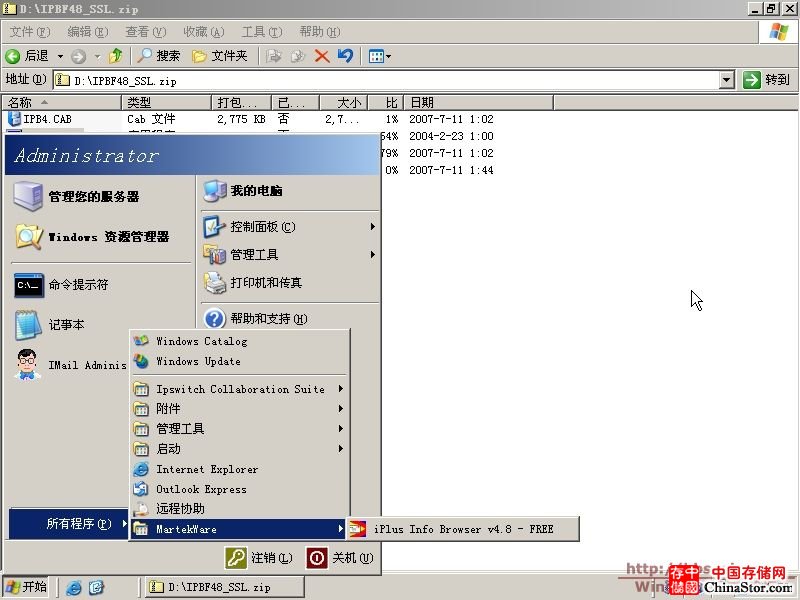Expand the Back button history dropdown
The height and width of the screenshot is (600, 800).
coord(60,56)
